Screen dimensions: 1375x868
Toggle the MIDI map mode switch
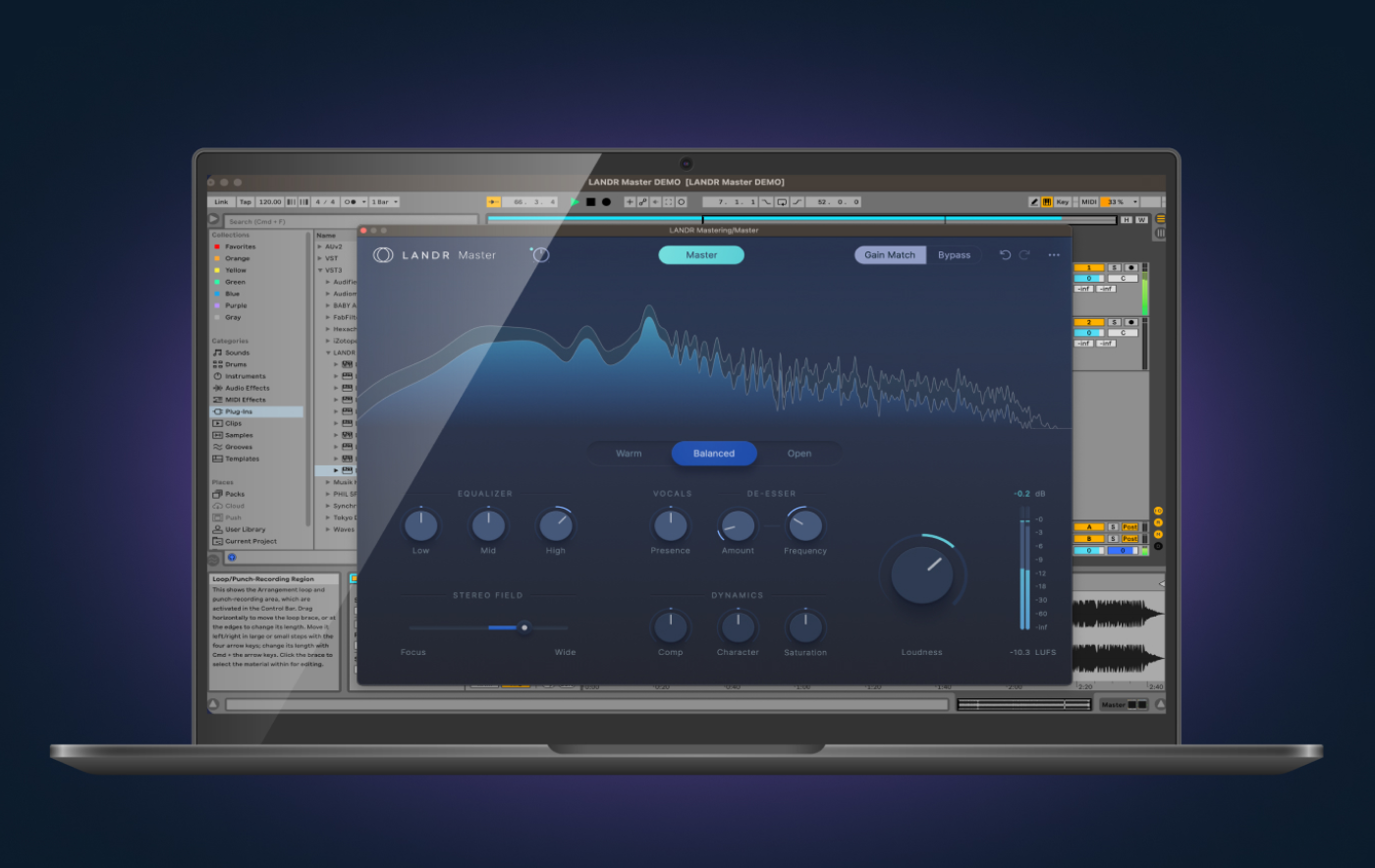click(1088, 201)
